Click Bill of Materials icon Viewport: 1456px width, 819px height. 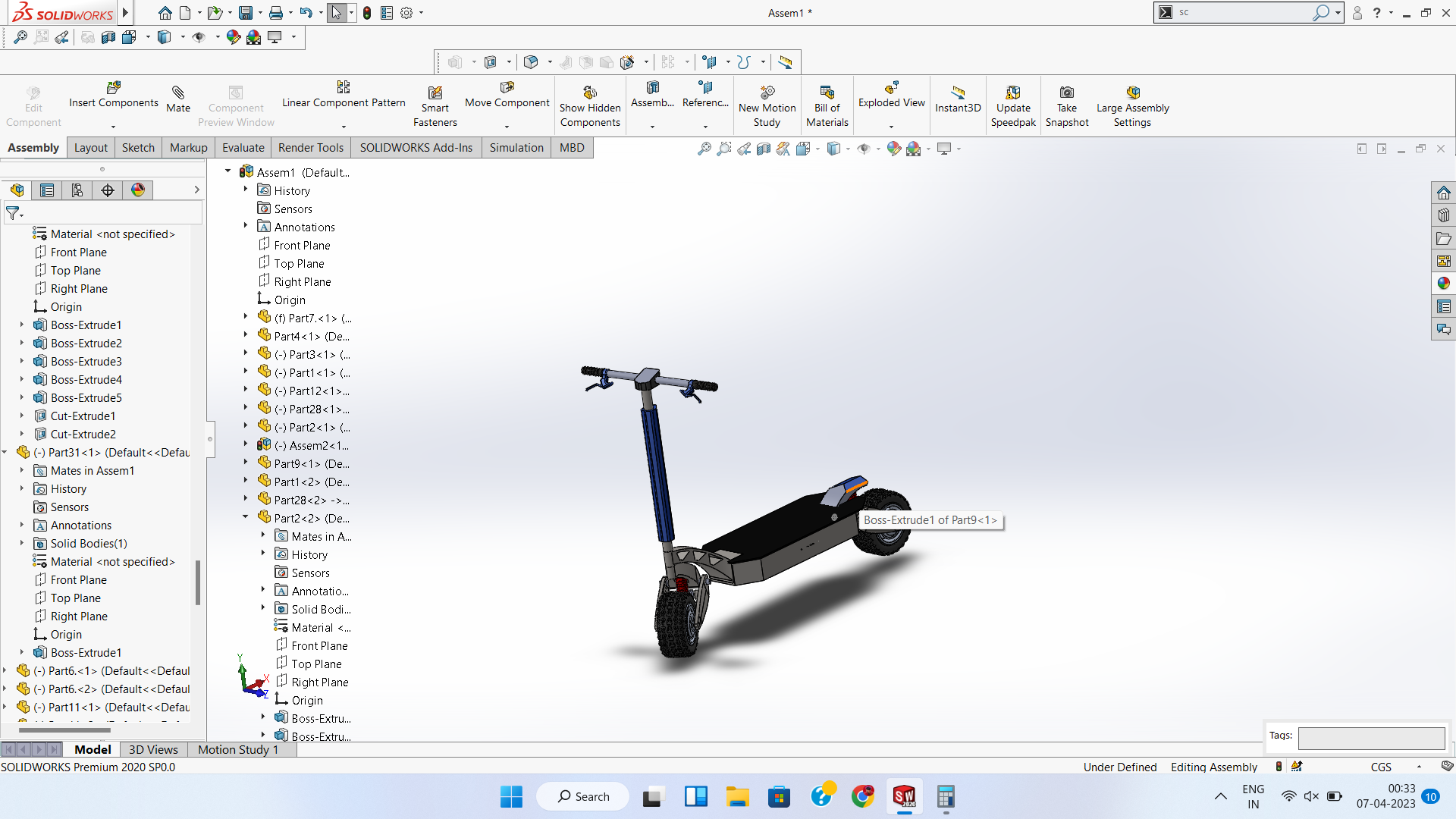(x=827, y=93)
